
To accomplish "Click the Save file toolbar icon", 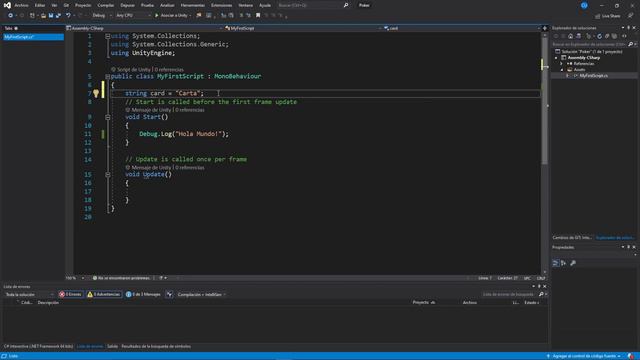I will [51, 16].
